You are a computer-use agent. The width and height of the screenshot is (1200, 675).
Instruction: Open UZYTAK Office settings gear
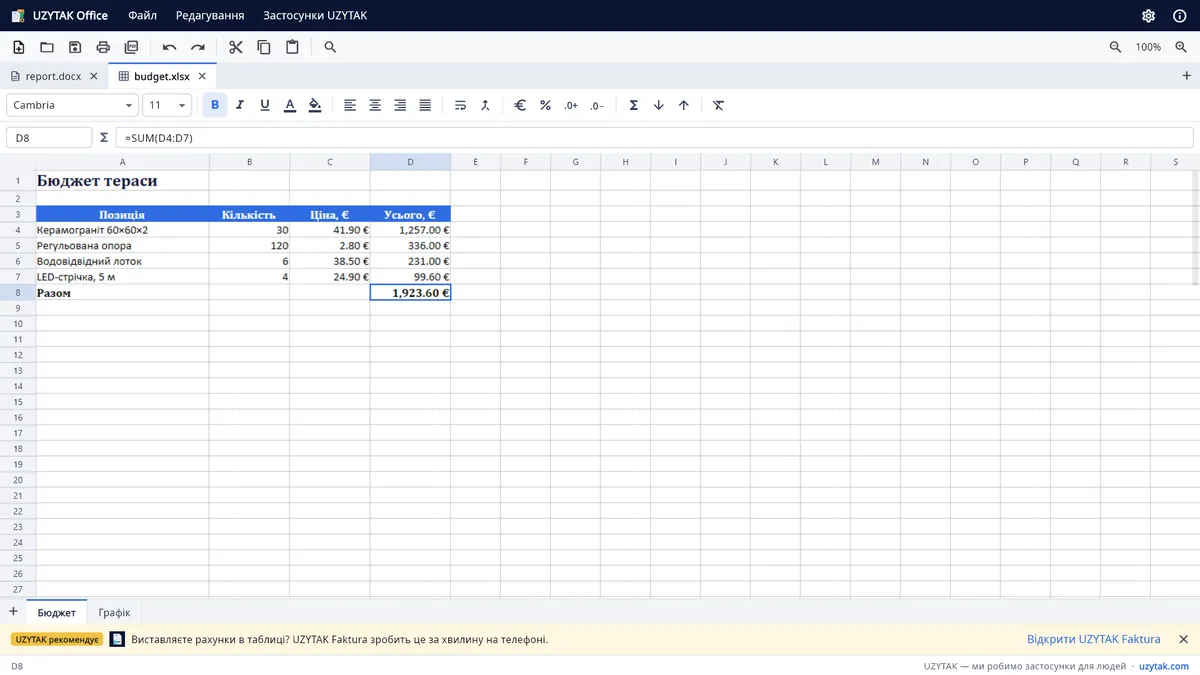tap(1149, 16)
